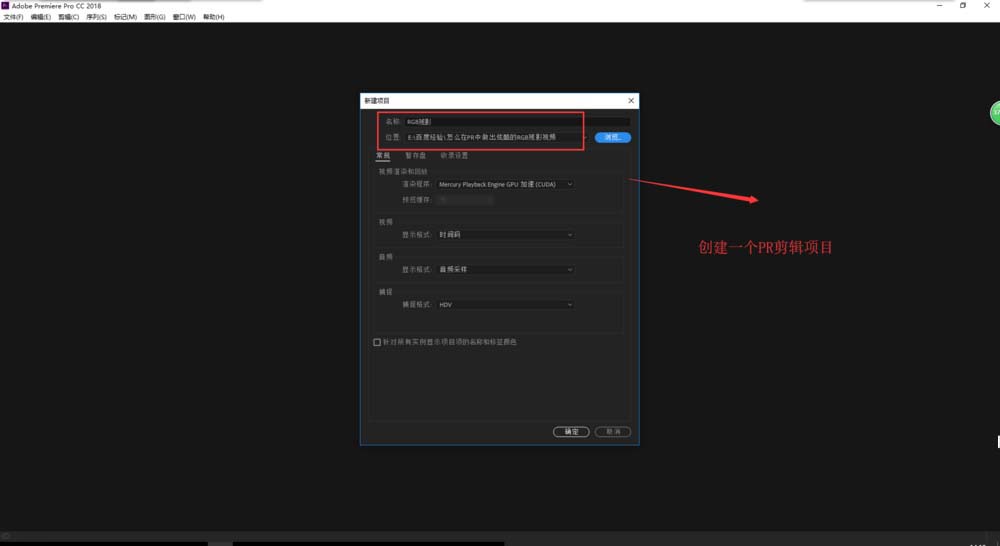Confirm with the 确定 button
The width and height of the screenshot is (1000, 546).
tap(571, 432)
